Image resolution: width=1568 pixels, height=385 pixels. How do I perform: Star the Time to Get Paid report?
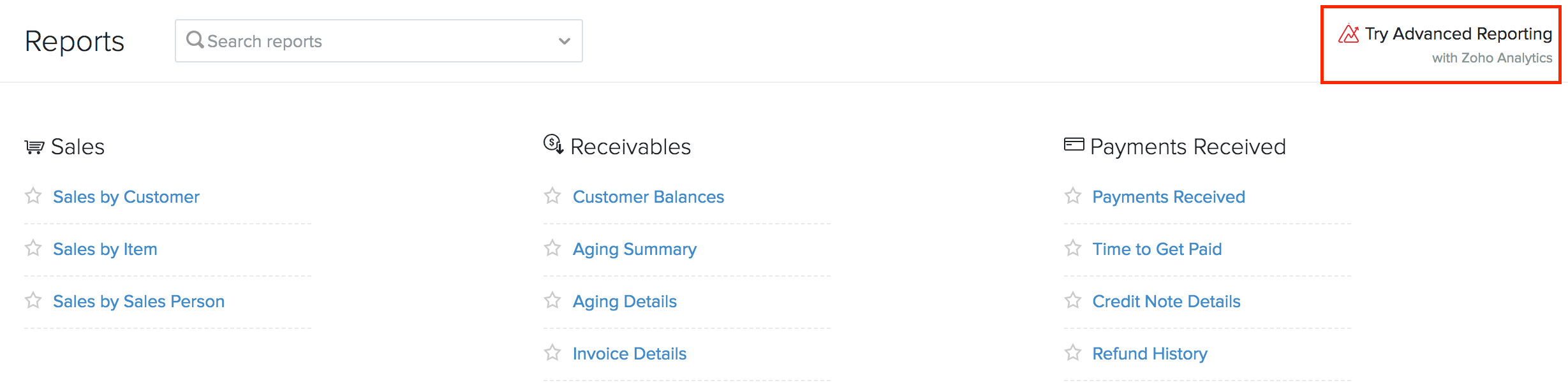(x=1073, y=248)
